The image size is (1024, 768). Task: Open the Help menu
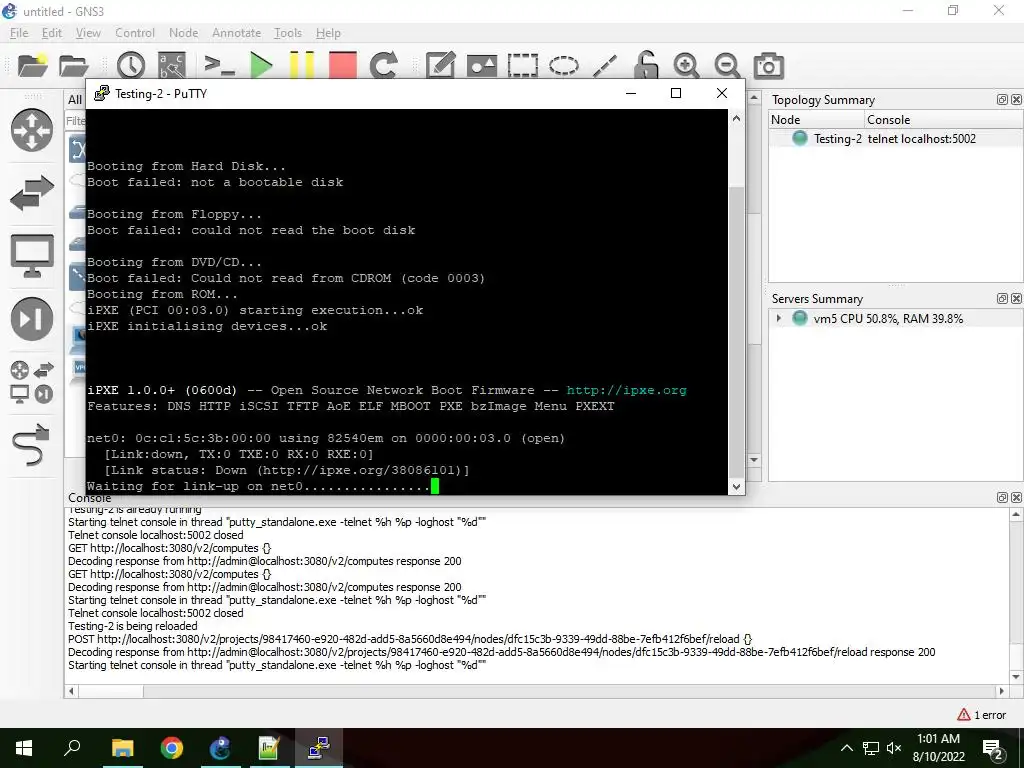coord(328,33)
